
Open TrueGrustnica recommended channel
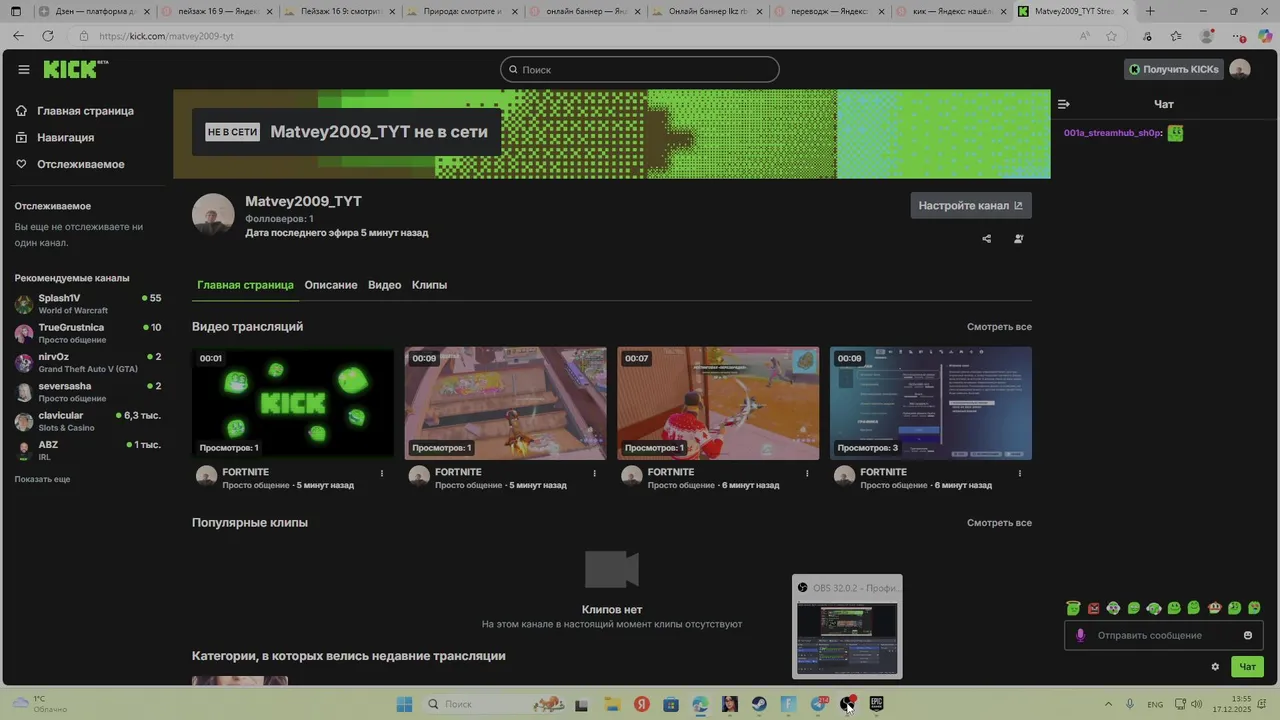pos(87,333)
